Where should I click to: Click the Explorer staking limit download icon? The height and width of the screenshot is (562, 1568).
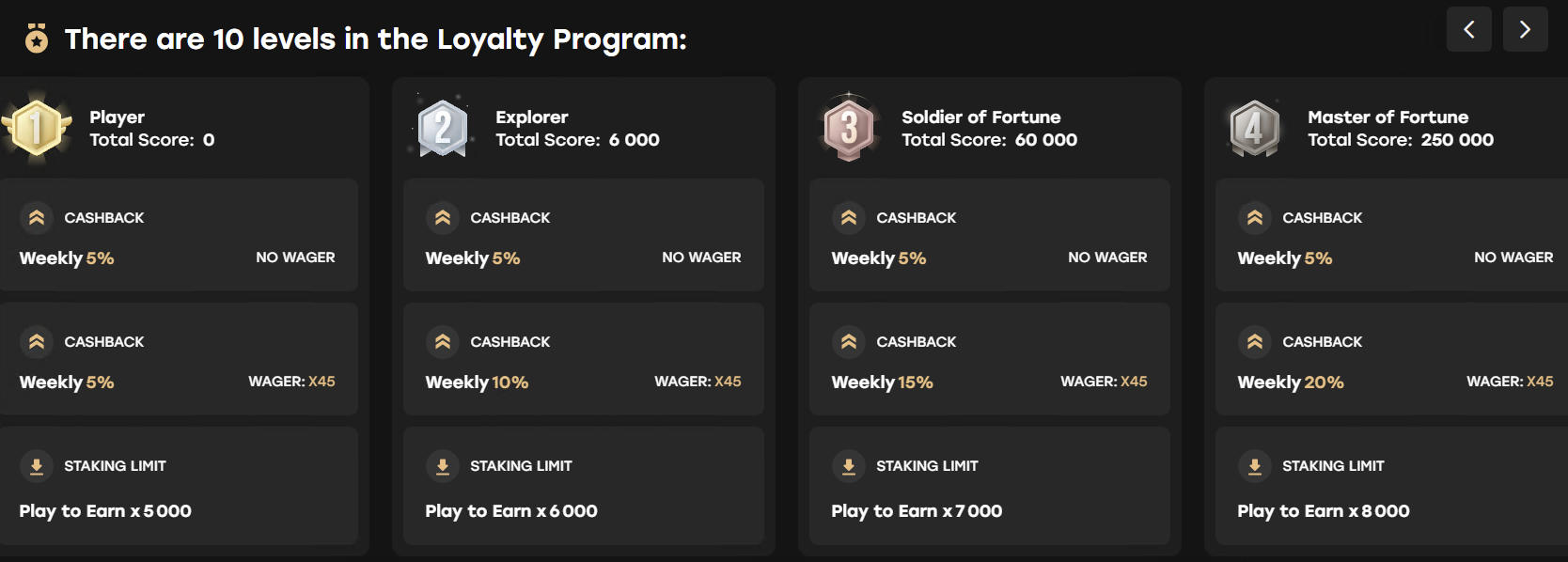(443, 466)
